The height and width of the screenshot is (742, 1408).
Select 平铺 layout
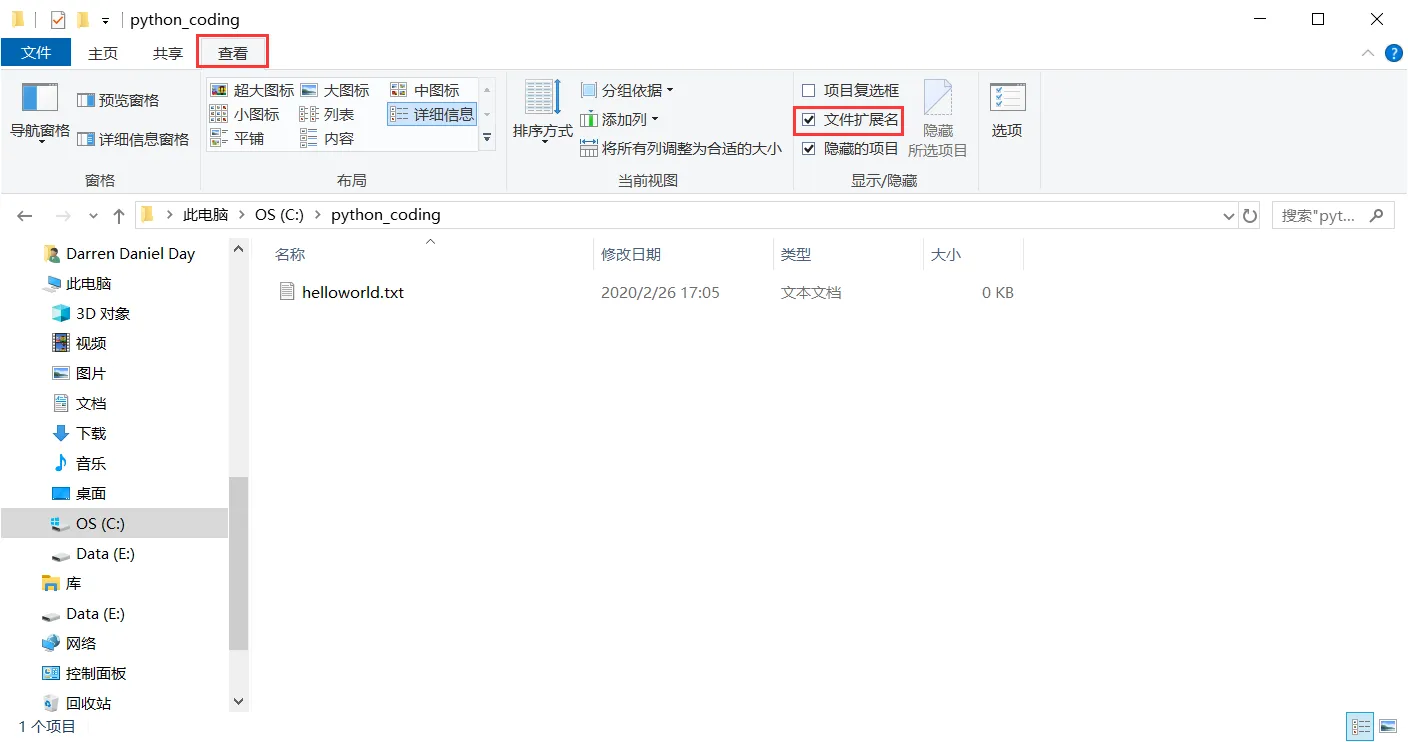[237, 138]
